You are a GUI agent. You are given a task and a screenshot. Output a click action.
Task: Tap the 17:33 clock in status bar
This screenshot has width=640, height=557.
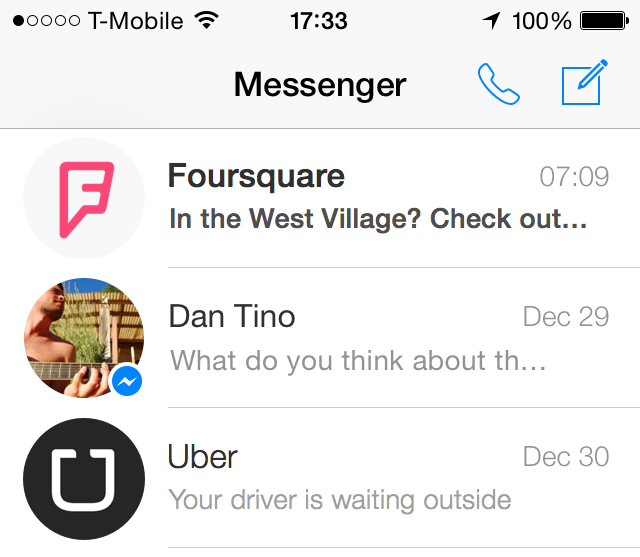point(319,21)
